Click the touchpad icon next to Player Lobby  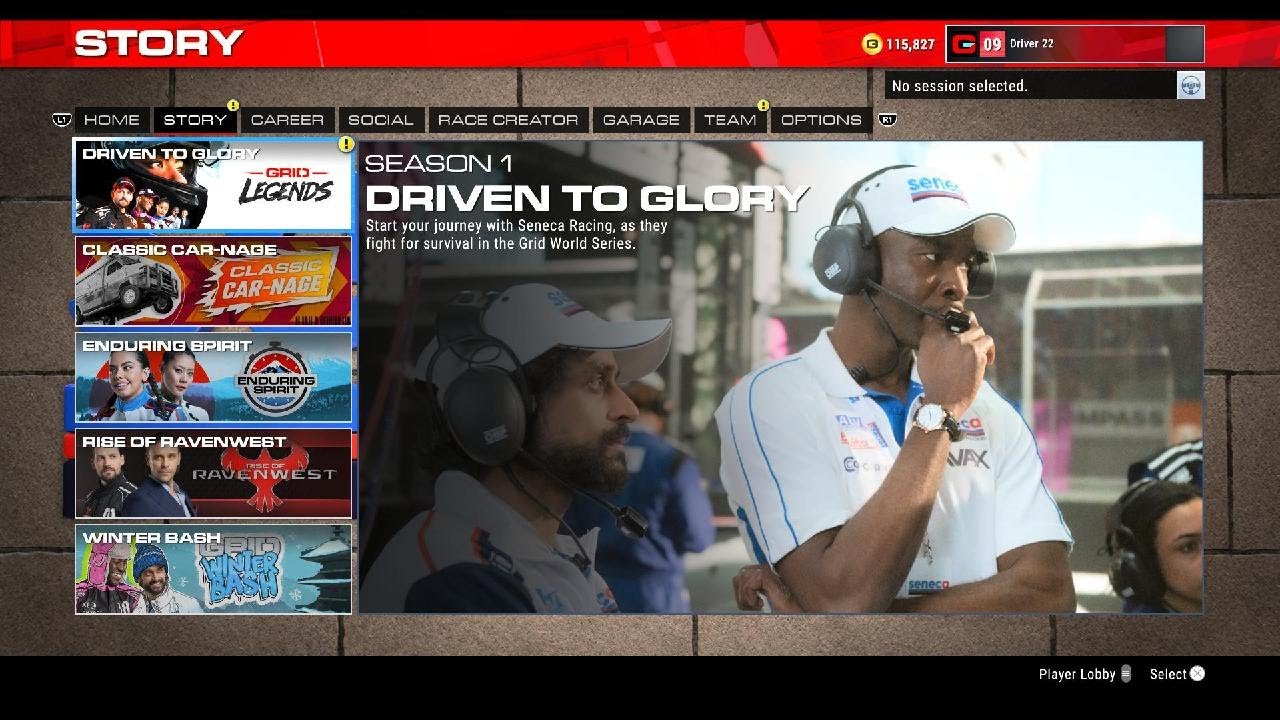pyautogui.click(x=1125, y=674)
